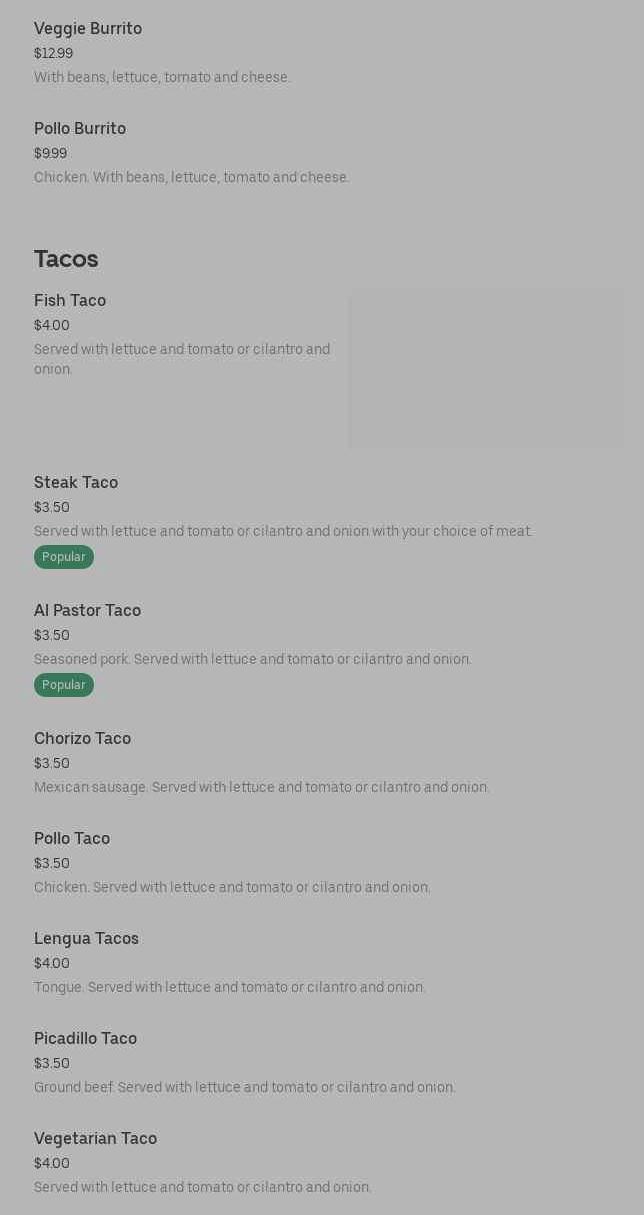Screen dimensions: 644x1215
Task: Open the Pollo Taco item
Action: [x=72, y=839]
